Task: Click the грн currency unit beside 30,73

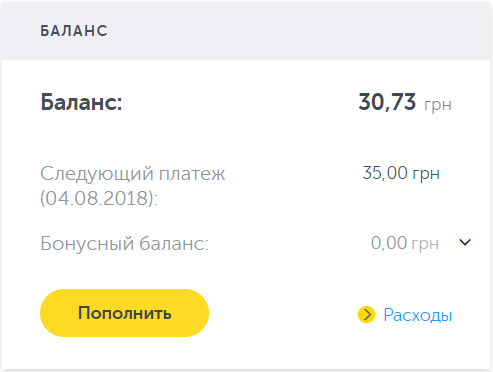Action: click(x=438, y=105)
